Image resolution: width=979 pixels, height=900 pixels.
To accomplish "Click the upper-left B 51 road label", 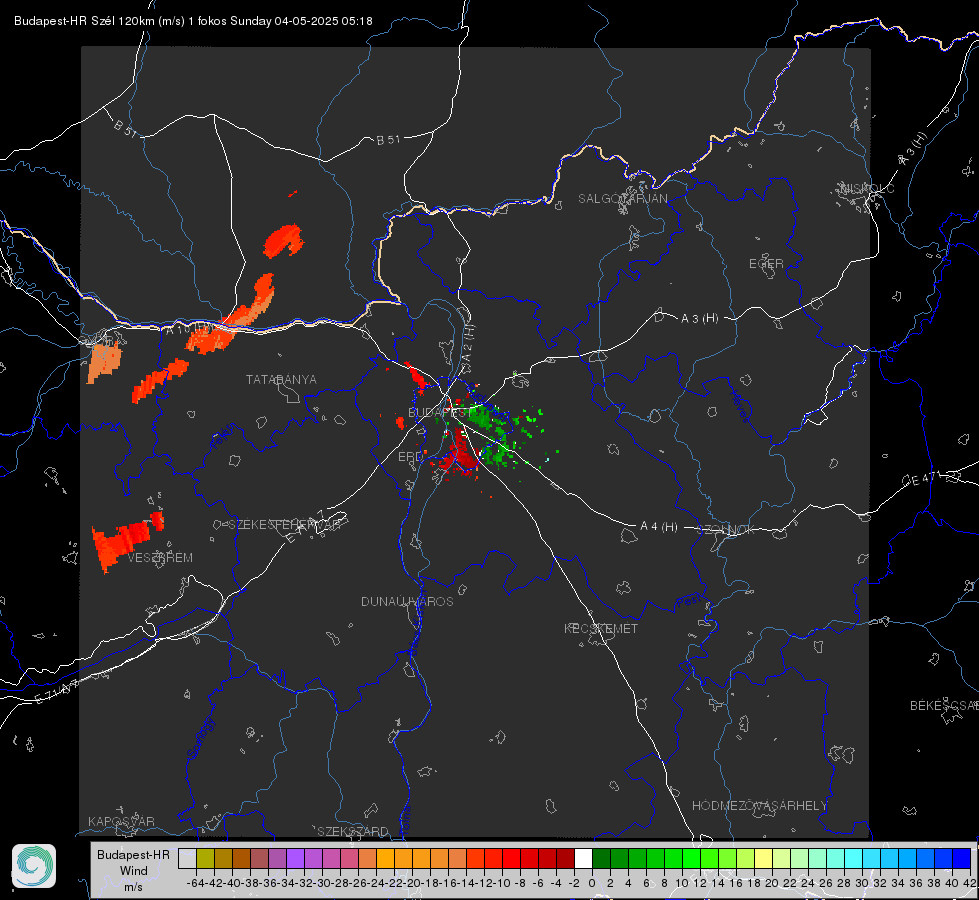I will 125,128.
